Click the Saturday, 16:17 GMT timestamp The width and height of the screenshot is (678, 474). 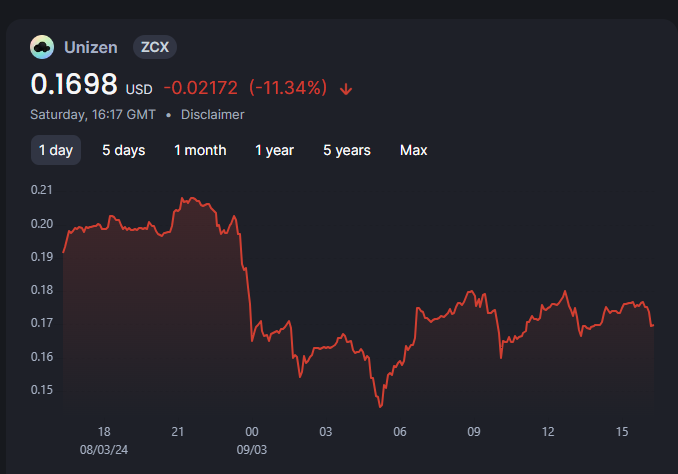[93, 115]
